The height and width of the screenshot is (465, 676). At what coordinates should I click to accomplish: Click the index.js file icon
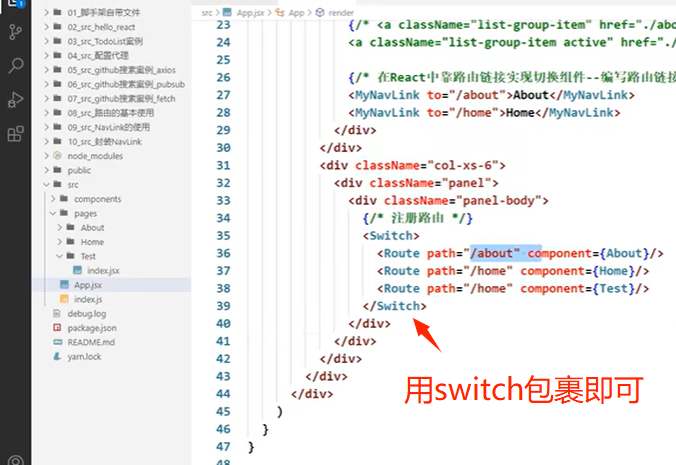point(64,299)
